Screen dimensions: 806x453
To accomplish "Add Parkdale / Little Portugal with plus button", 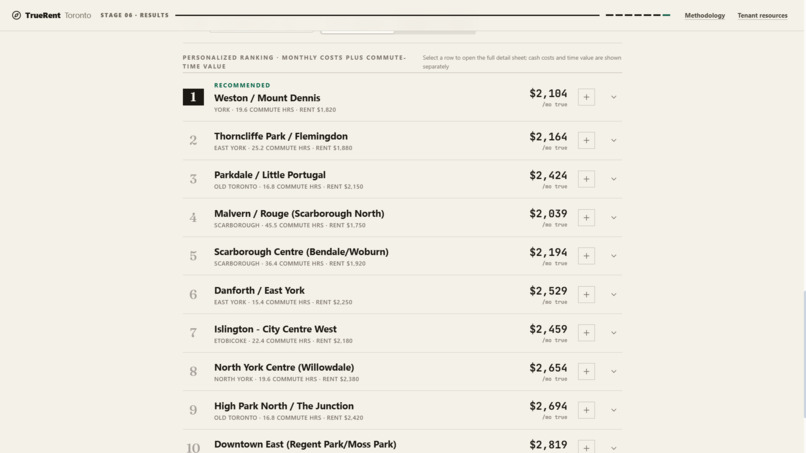I will click(x=586, y=179).
